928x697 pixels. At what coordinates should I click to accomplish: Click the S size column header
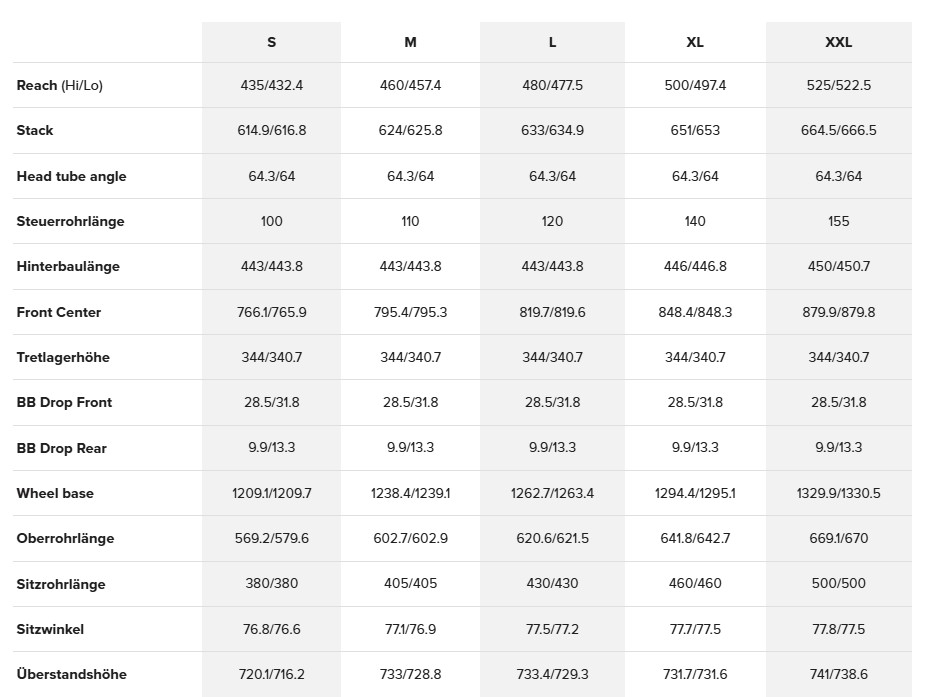coord(271,43)
